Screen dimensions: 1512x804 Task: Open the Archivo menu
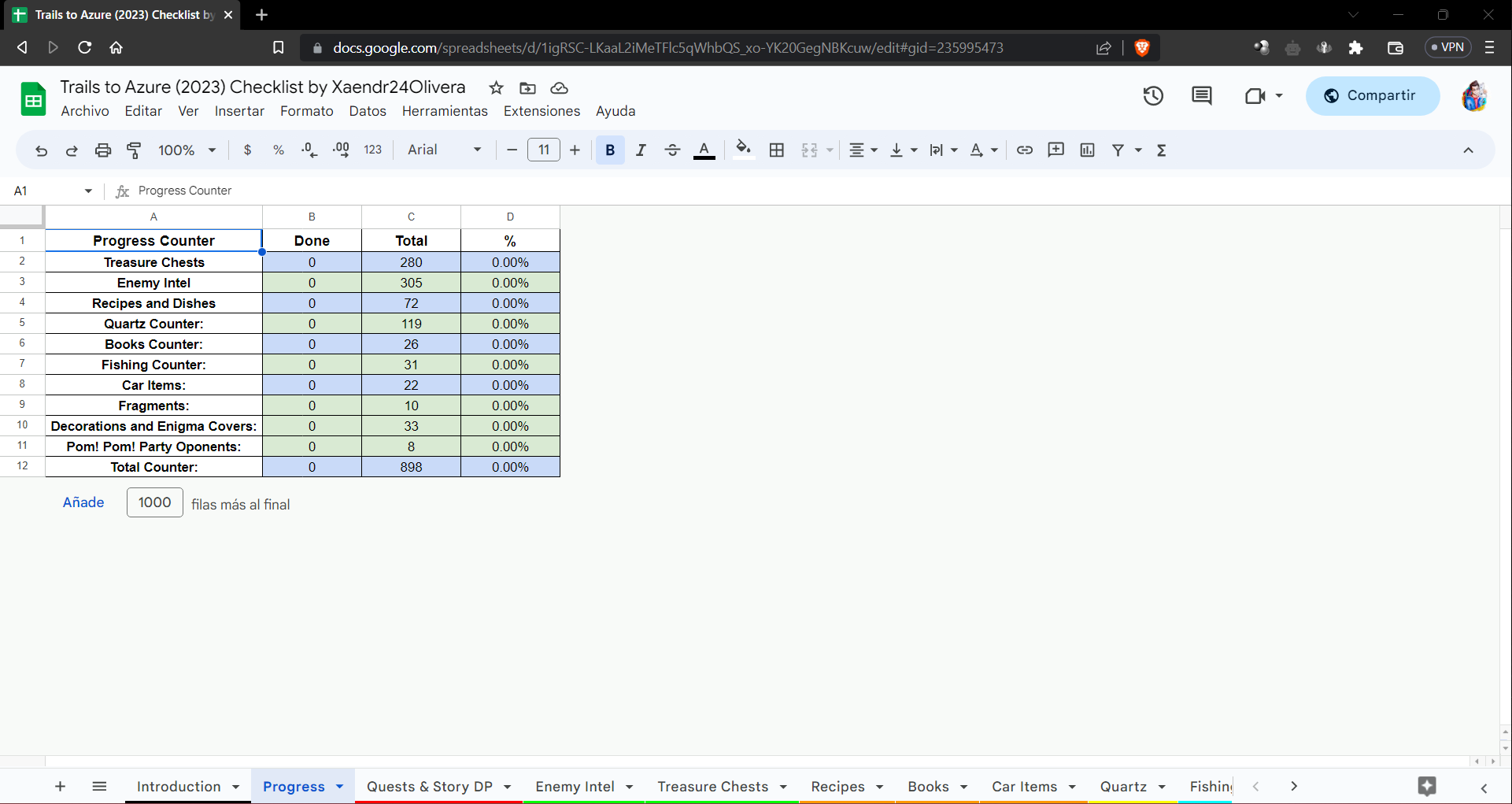click(85, 112)
